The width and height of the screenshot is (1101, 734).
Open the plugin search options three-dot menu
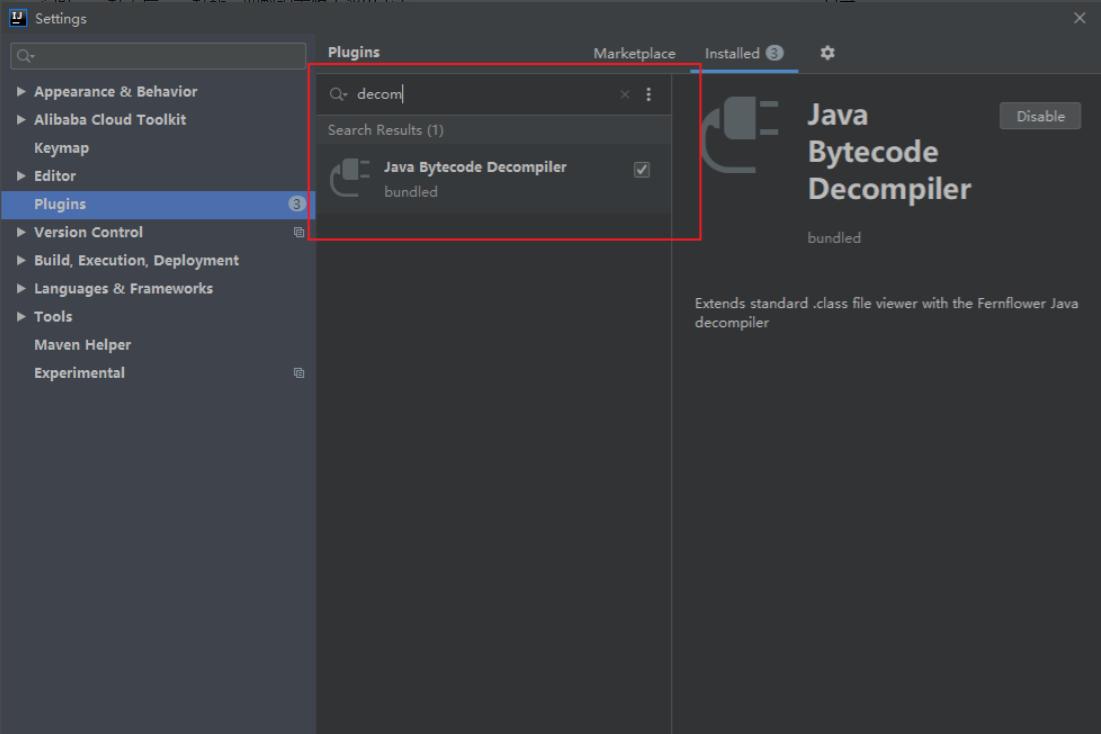pos(648,94)
